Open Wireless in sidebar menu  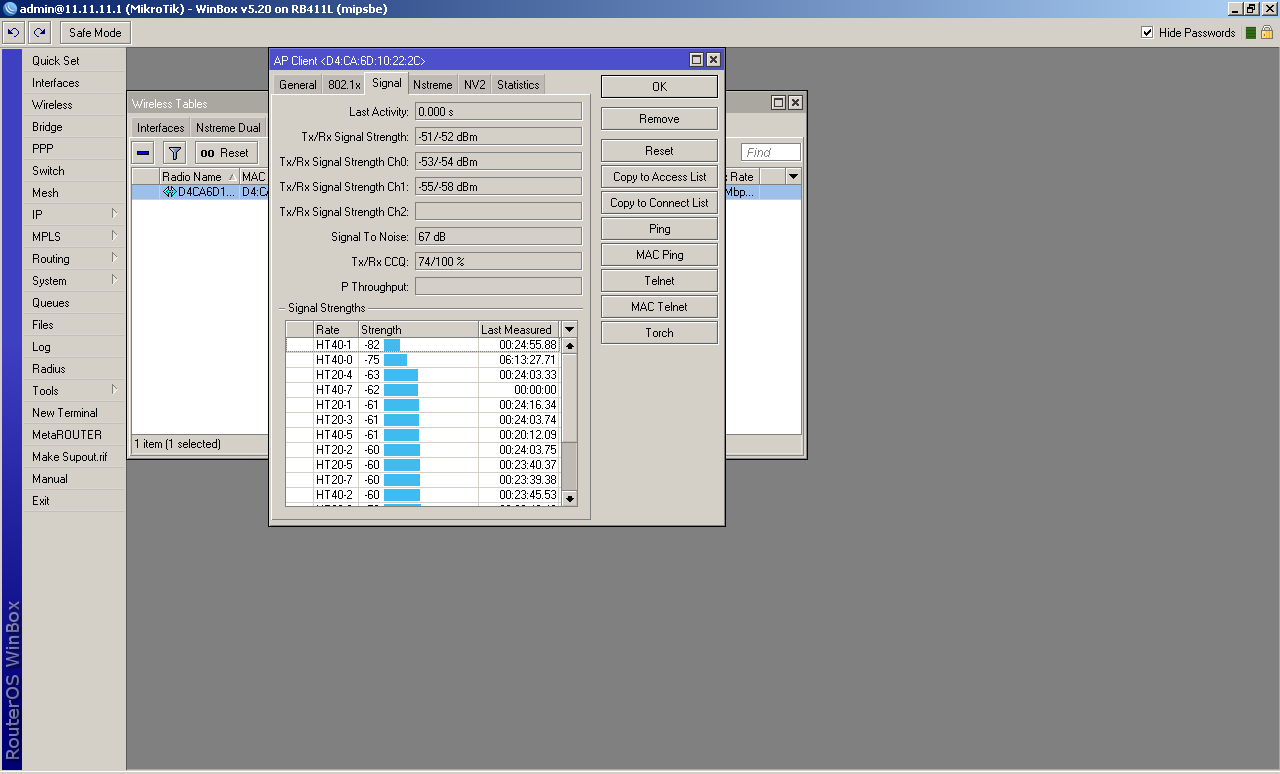tap(74, 105)
